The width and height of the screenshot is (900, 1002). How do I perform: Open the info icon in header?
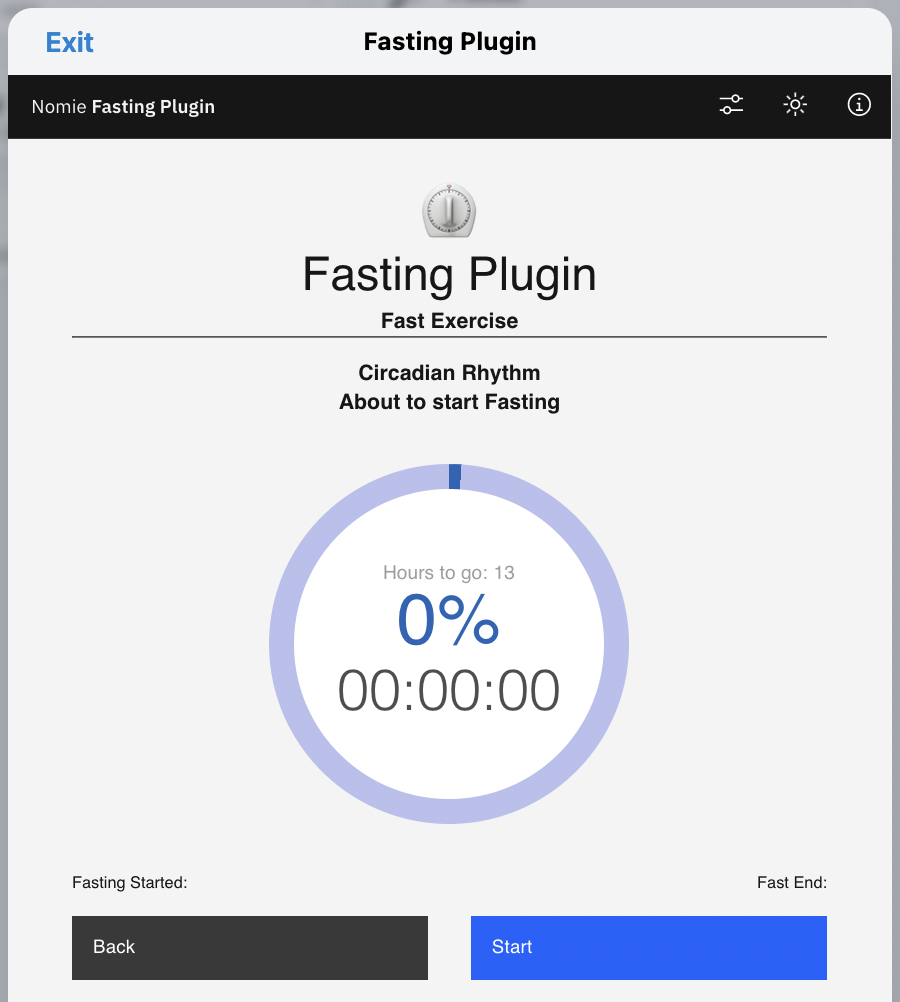(x=859, y=105)
